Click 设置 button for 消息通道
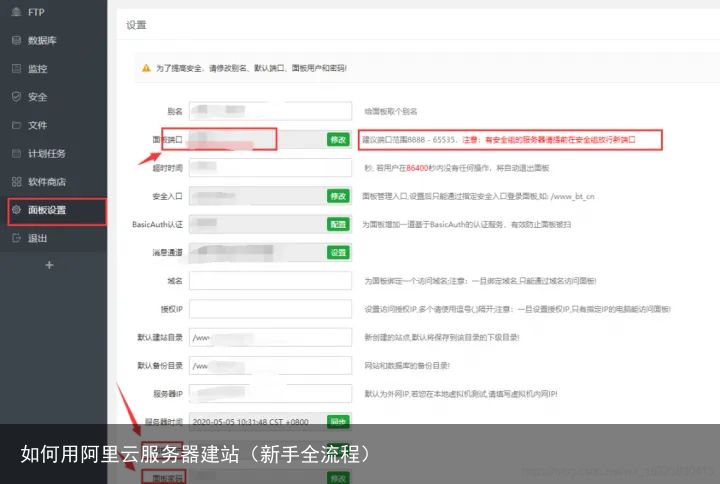The height and width of the screenshot is (484, 720). point(338,253)
